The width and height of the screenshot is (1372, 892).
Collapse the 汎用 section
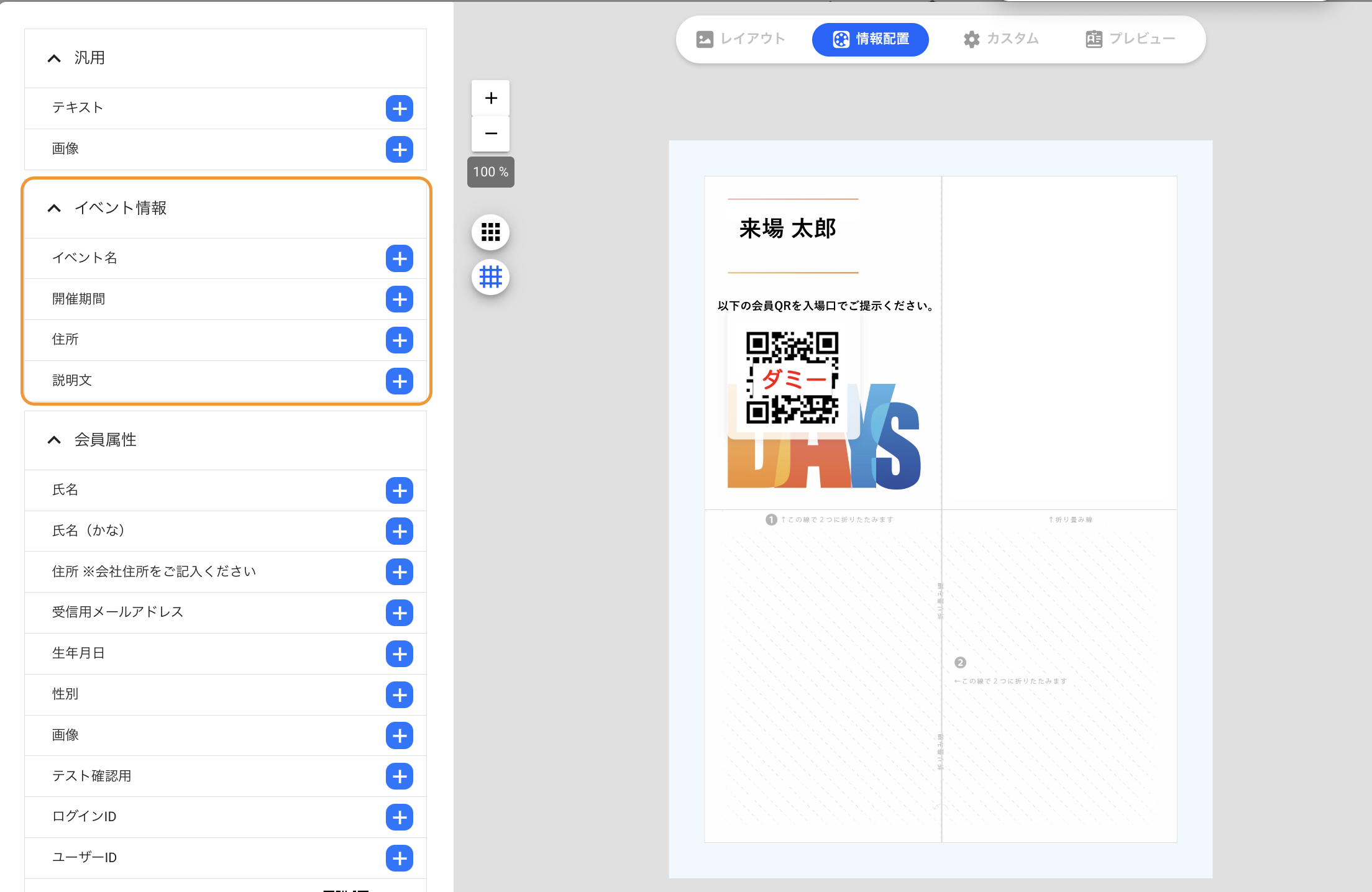pos(54,58)
